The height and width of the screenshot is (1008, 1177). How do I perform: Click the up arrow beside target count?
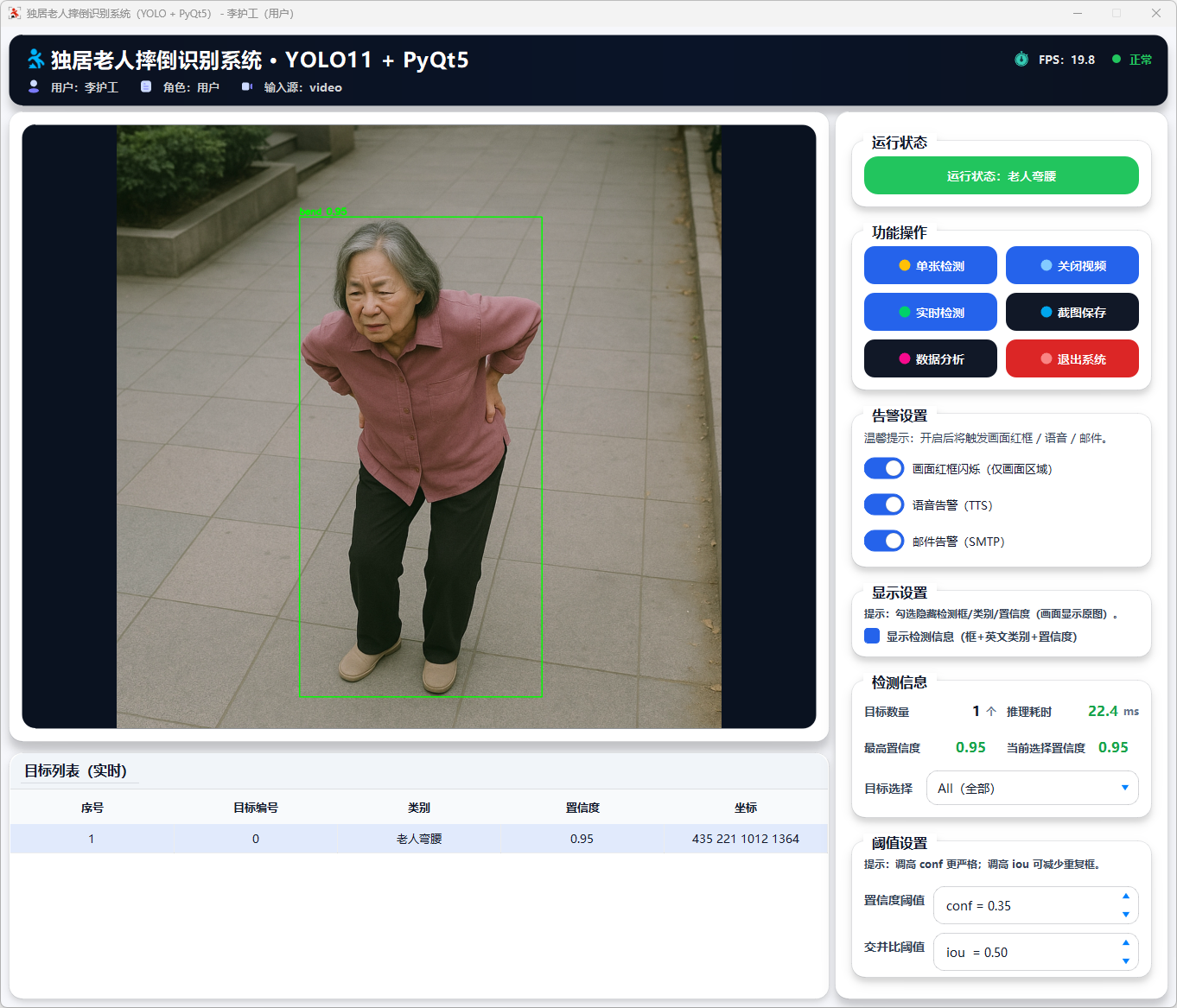[991, 712]
